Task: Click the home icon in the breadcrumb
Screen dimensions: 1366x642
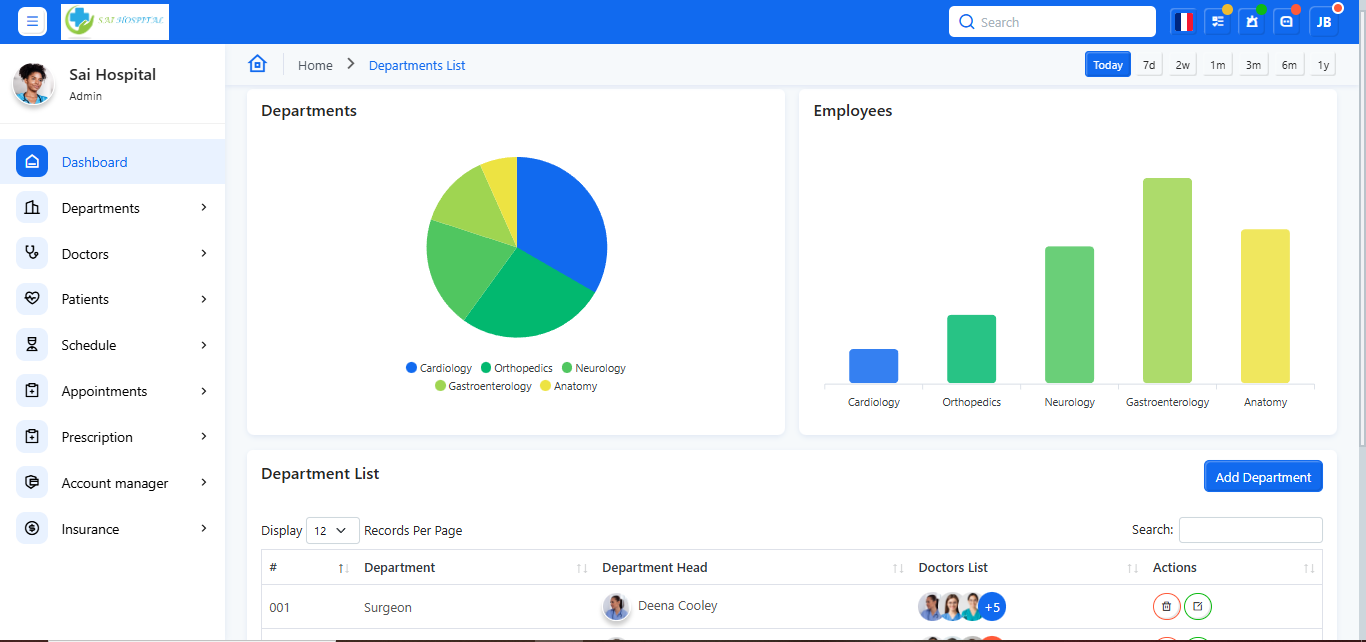Action: pos(257,64)
